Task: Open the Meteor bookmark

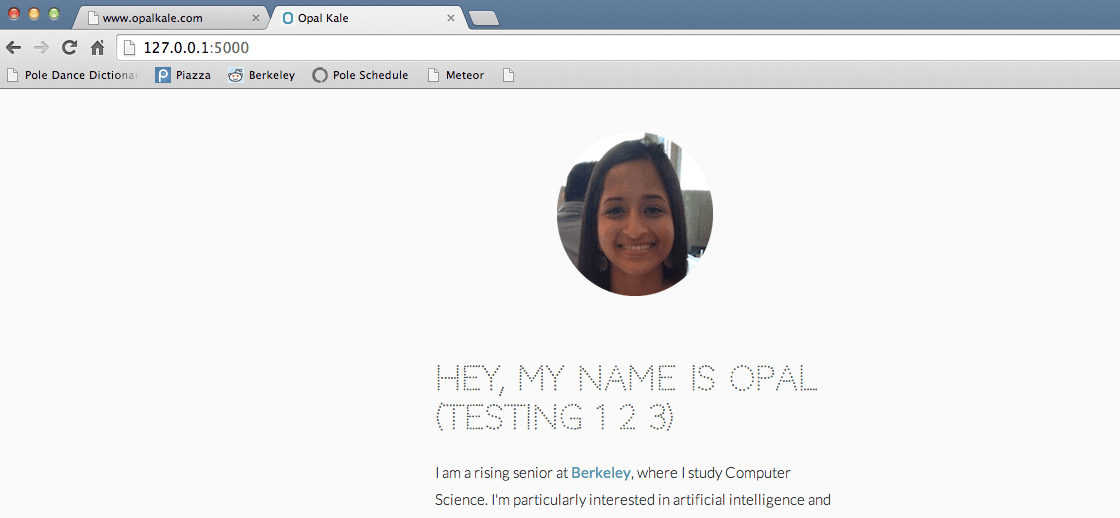Action: (x=456, y=75)
